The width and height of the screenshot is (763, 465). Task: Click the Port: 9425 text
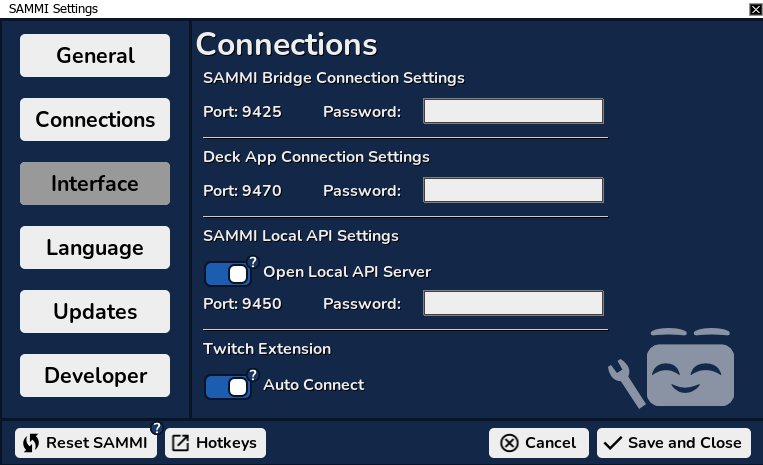[x=242, y=112]
